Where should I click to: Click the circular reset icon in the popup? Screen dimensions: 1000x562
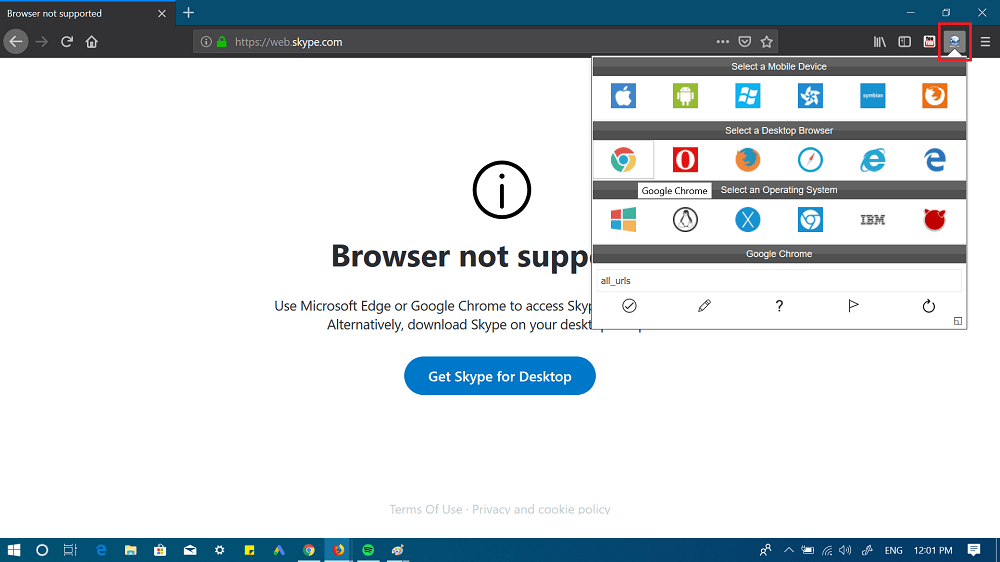click(x=929, y=306)
